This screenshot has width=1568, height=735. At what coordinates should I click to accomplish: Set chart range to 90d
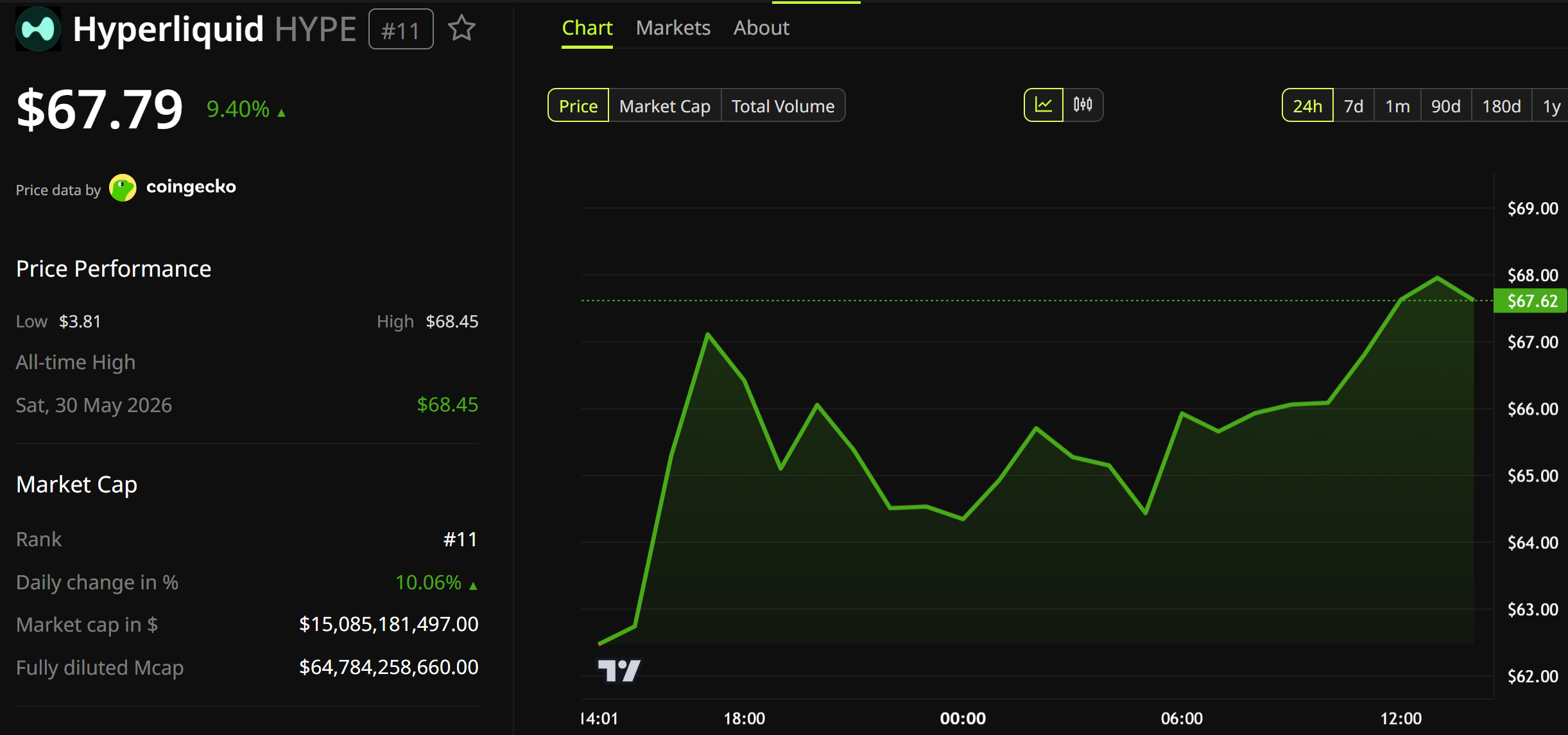(x=1445, y=105)
